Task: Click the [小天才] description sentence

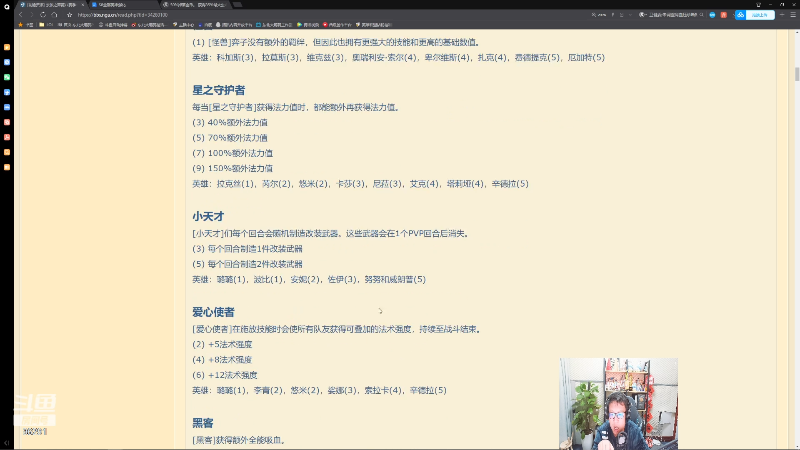Action: [x=331, y=233]
